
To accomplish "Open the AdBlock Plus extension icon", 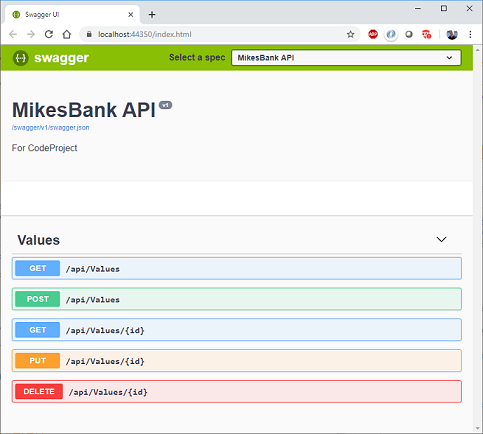I will coord(373,34).
